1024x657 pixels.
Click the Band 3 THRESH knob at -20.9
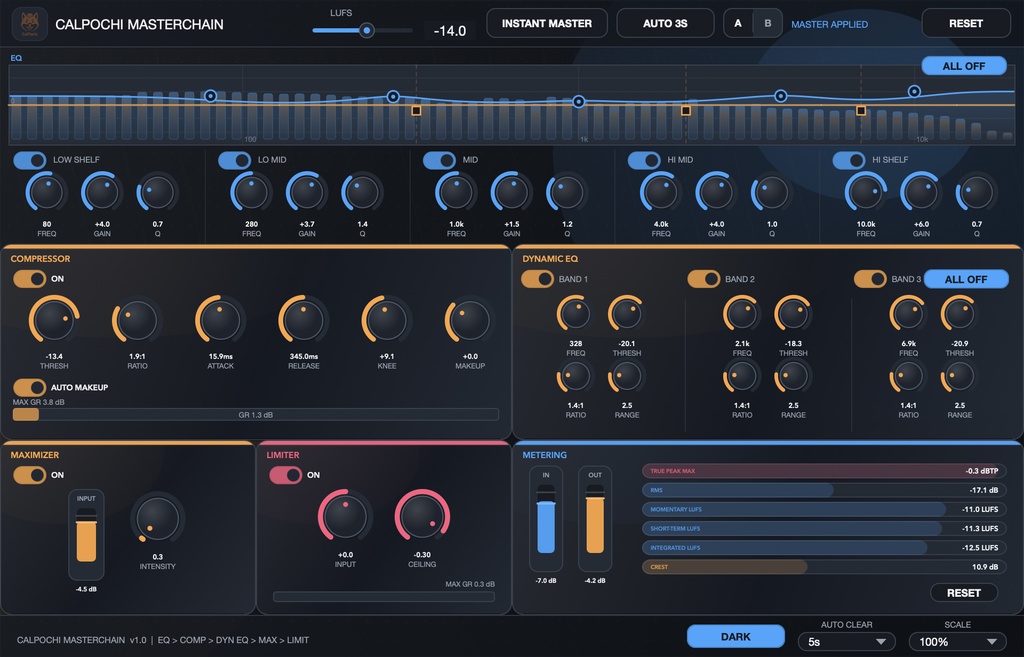click(x=959, y=314)
